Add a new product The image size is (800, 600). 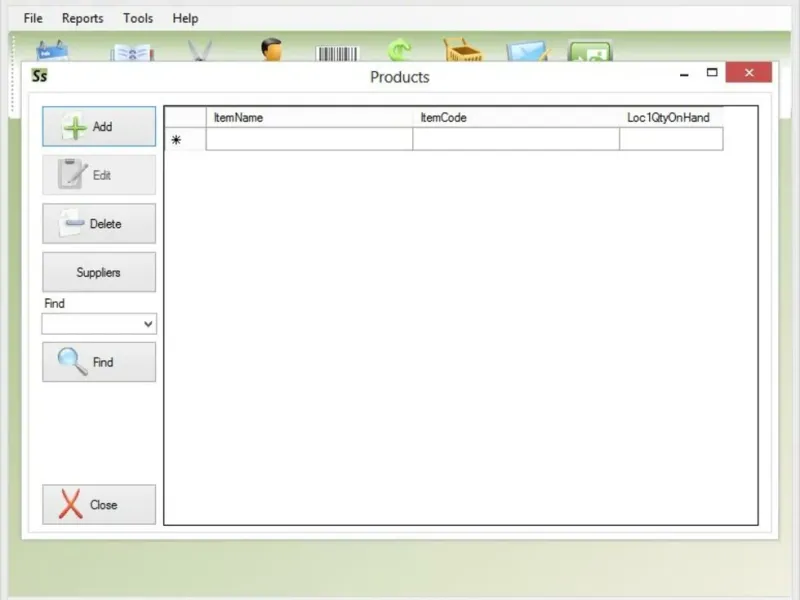pos(99,127)
